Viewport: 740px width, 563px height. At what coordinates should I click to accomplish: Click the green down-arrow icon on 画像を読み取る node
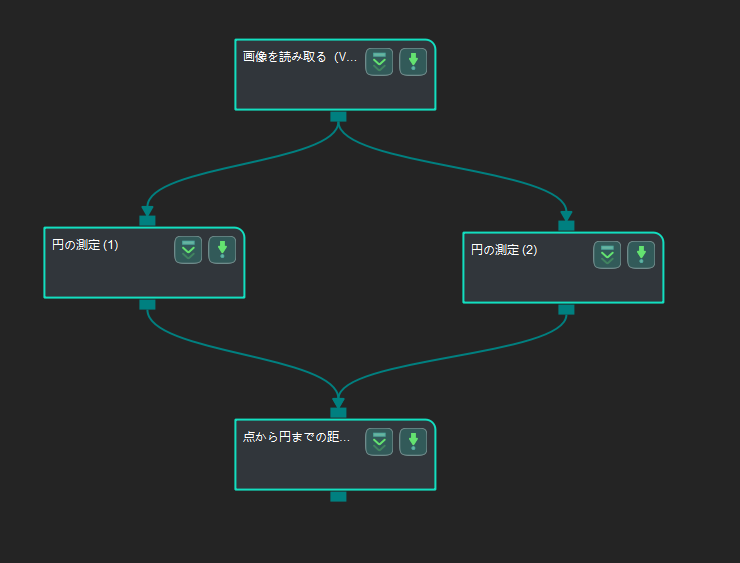[413, 62]
